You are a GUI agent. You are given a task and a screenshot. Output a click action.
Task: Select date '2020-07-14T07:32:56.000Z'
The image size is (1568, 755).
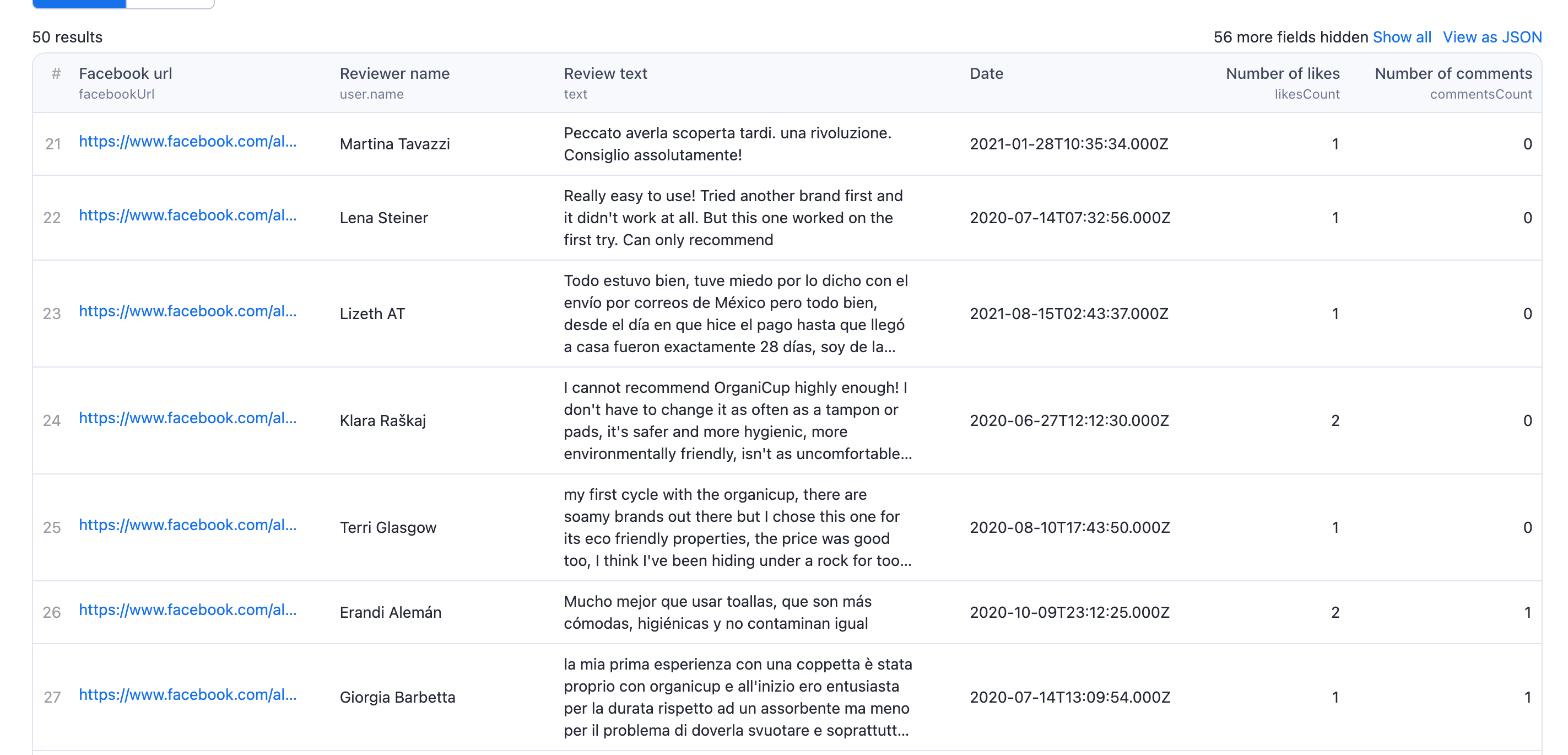1069,218
